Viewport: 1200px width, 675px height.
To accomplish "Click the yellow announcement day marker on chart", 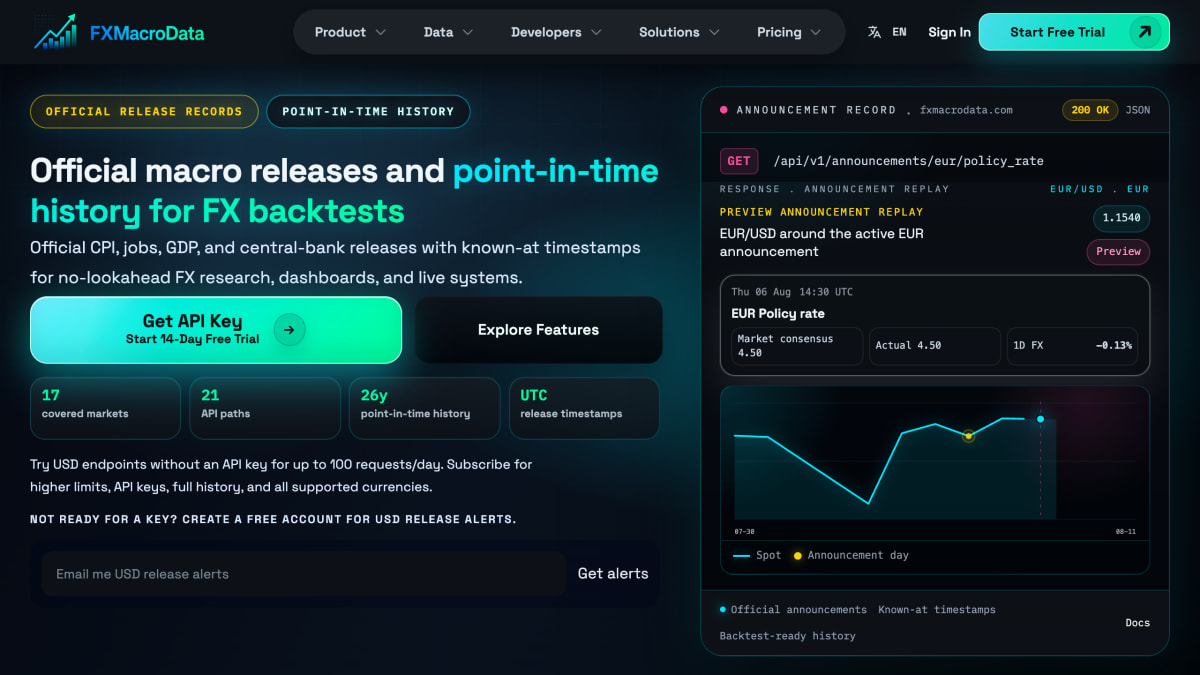I will click(x=968, y=436).
